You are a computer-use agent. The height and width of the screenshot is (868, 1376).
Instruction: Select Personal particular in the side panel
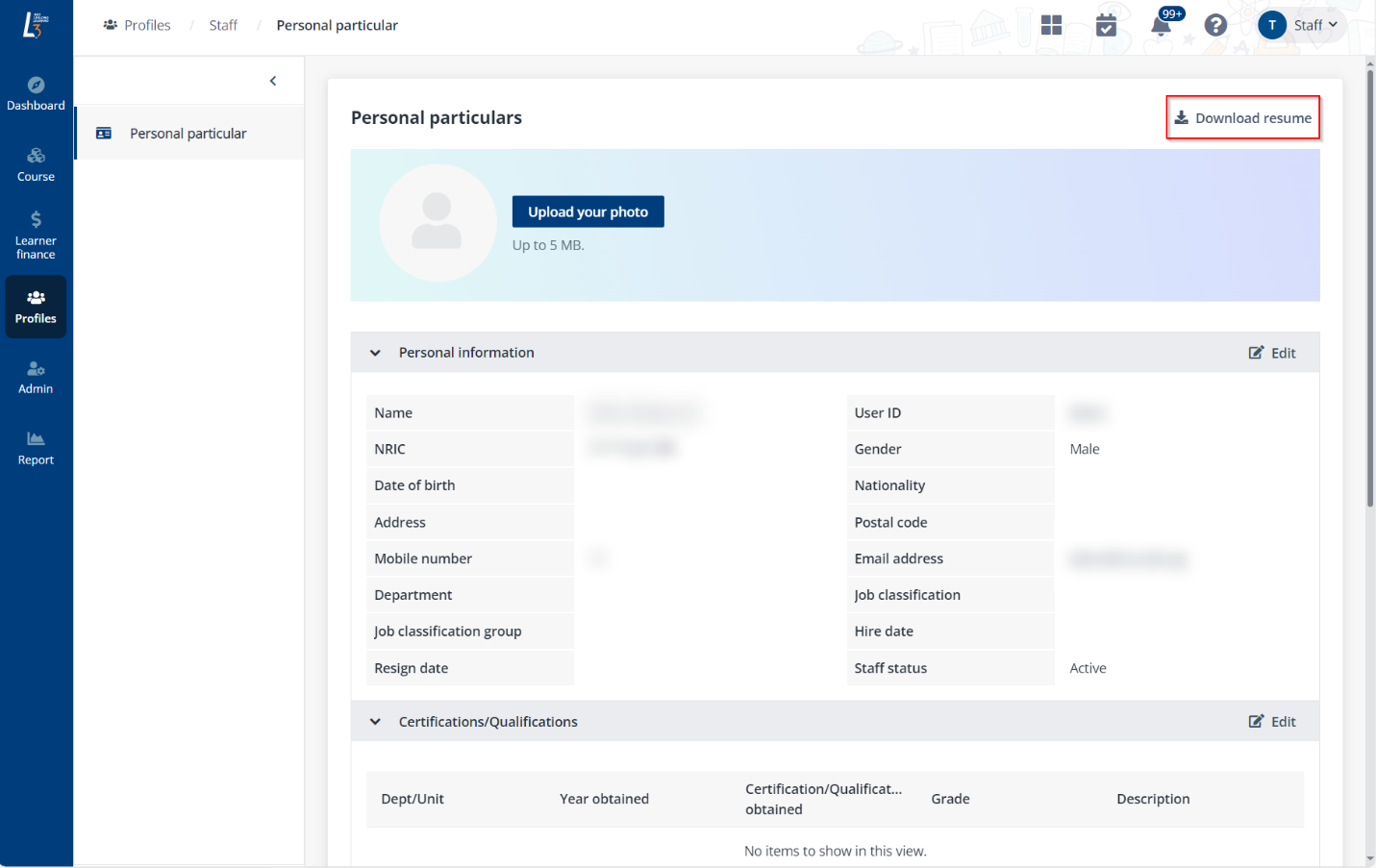pyautogui.click(x=188, y=133)
